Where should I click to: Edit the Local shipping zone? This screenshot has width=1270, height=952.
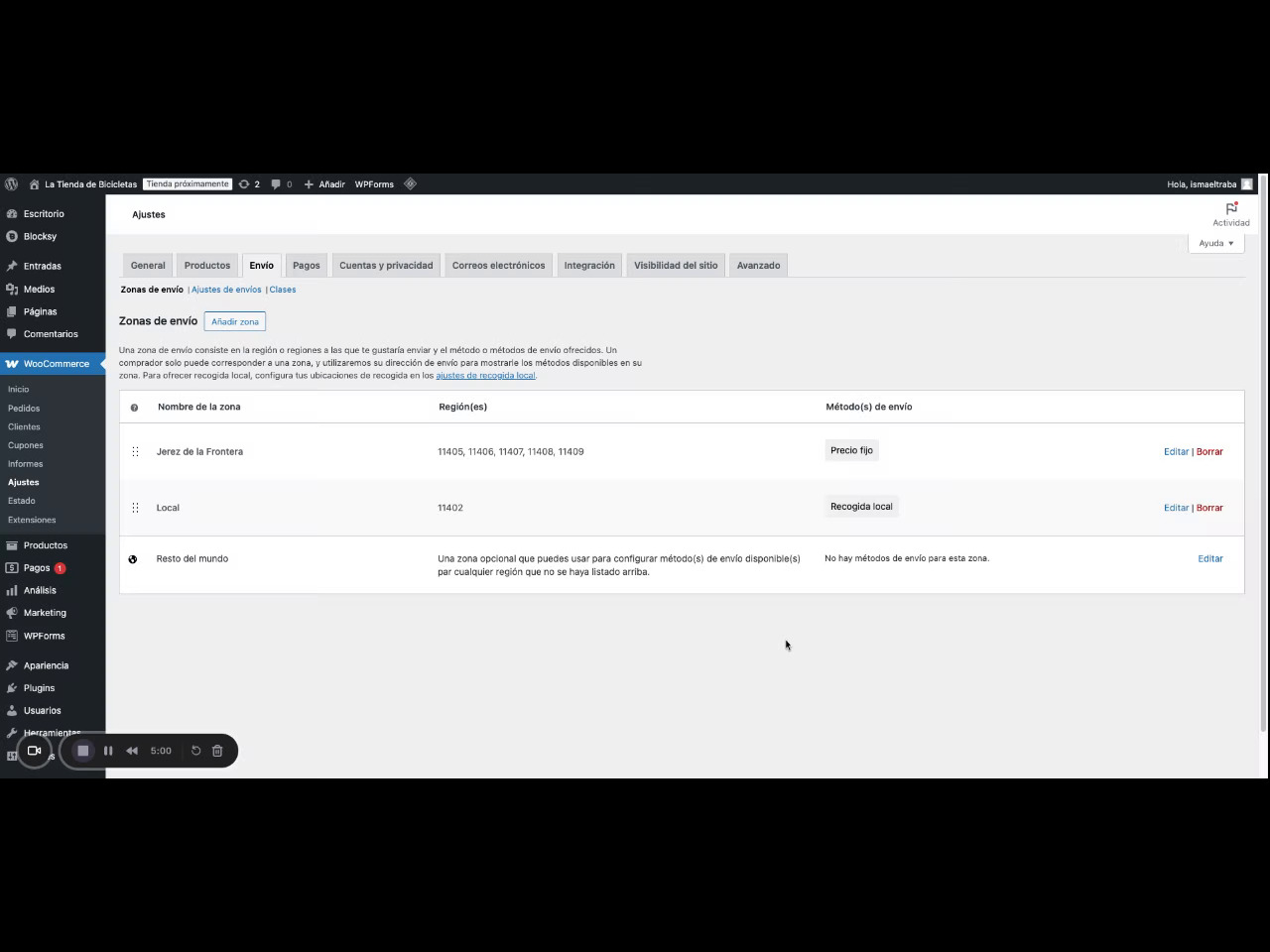[1176, 508]
